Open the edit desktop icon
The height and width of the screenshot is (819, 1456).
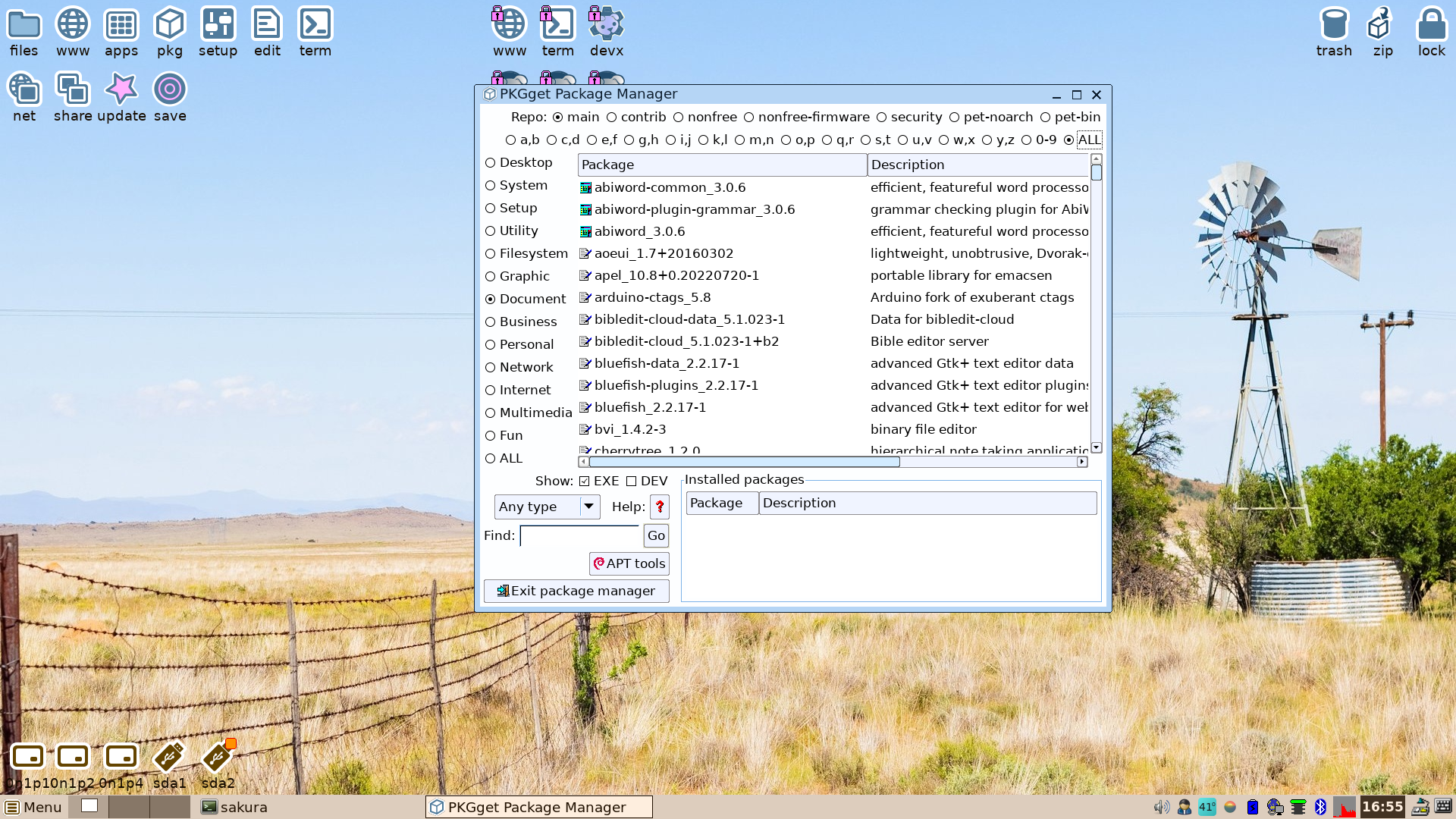267,32
